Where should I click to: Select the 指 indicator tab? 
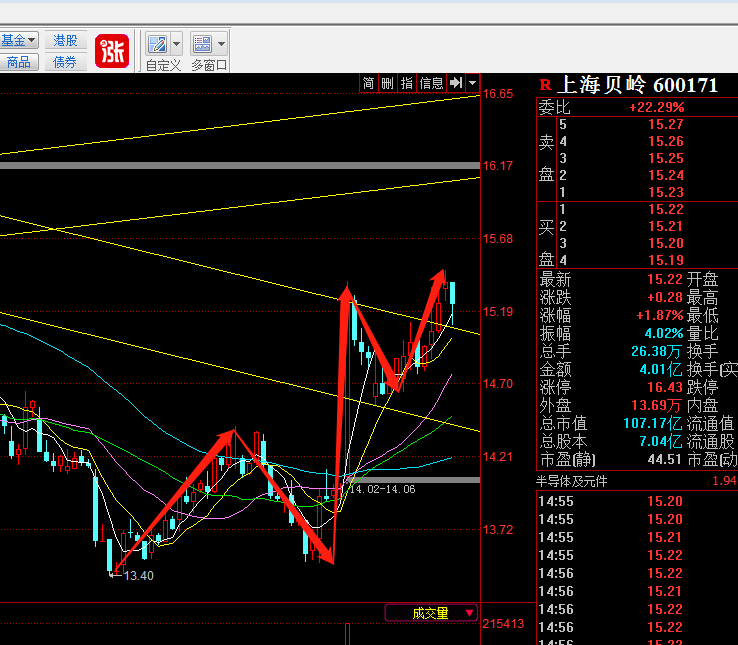(x=407, y=83)
